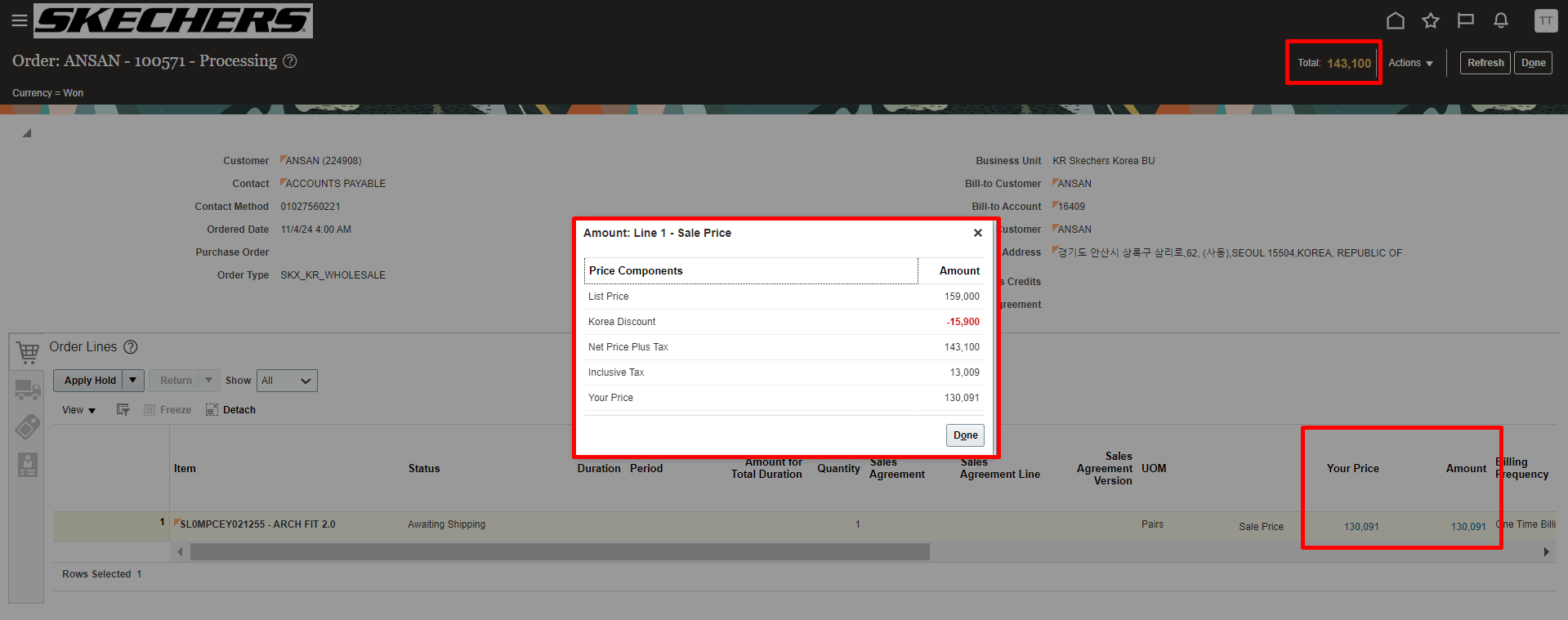This screenshot has height=620, width=1568.
Task: Click the Contact Method value 01027560221
Action: [310, 207]
